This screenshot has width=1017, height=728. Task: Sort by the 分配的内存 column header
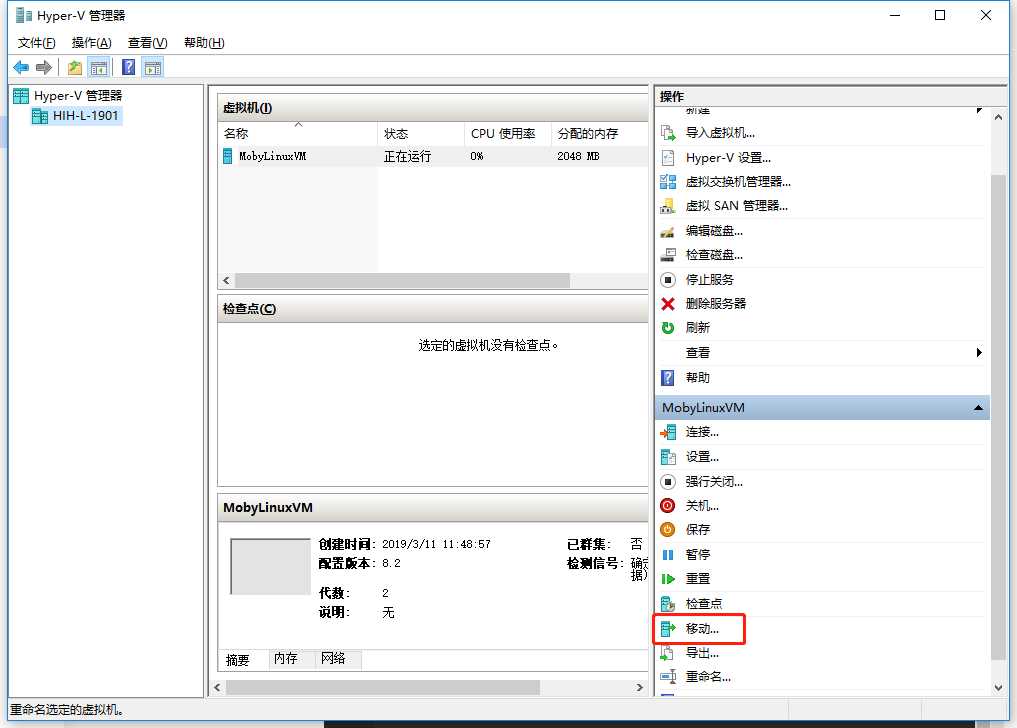click(599, 134)
